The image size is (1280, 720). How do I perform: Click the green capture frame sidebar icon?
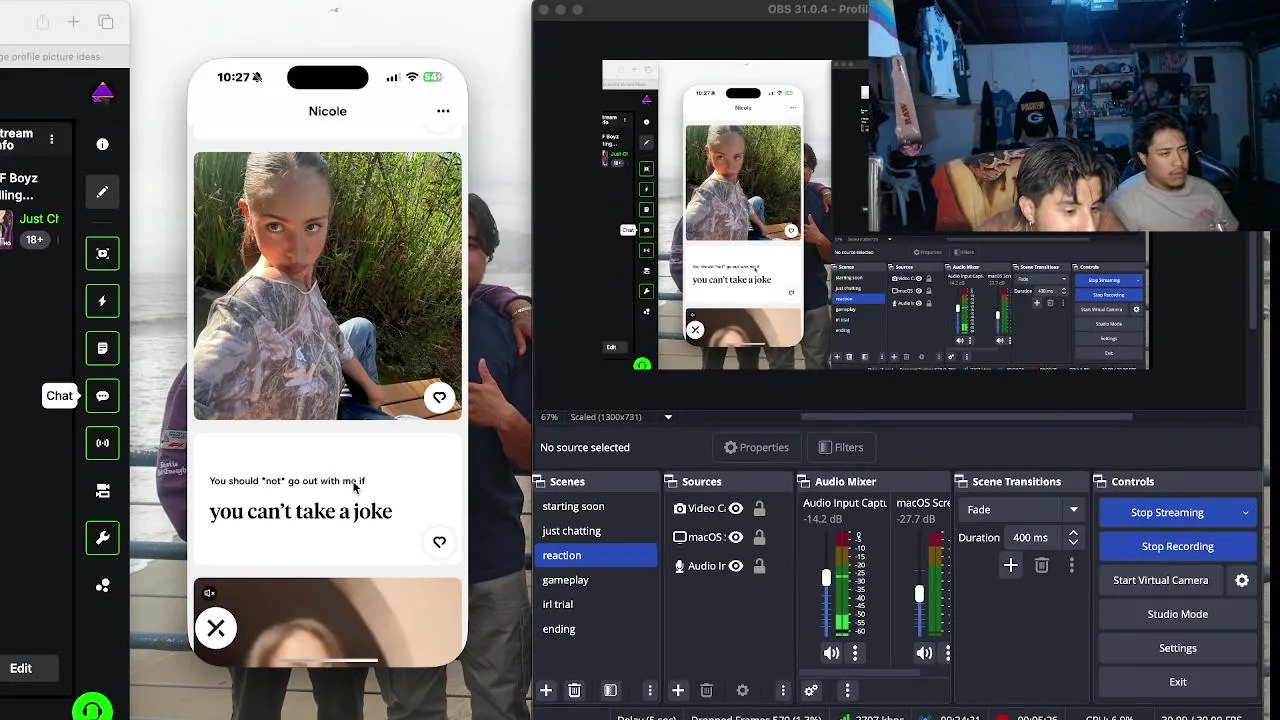(x=102, y=254)
